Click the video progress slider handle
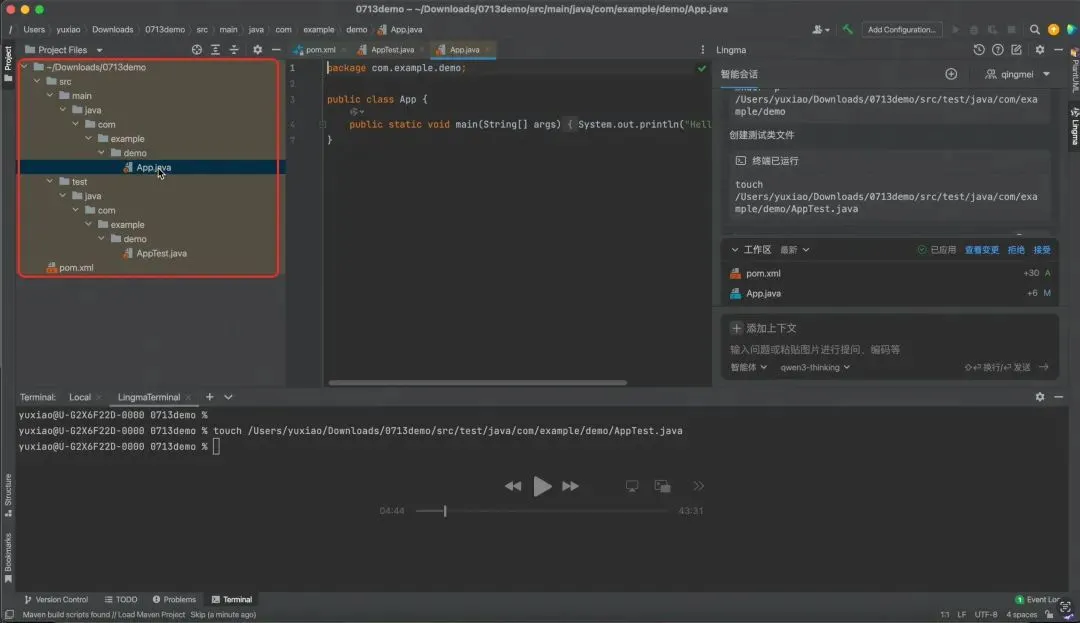 [x=445, y=511]
